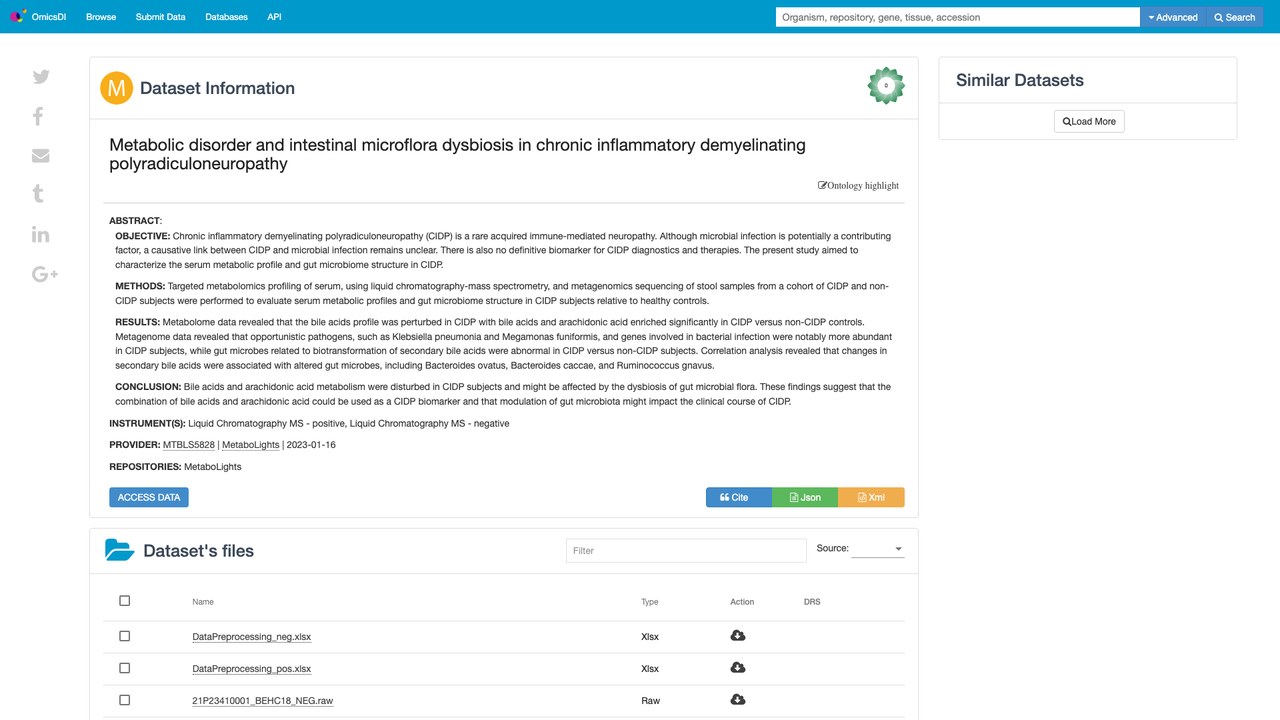Viewport: 1280px width, 720px height.
Task: Click the Name column header
Action: tap(203, 602)
